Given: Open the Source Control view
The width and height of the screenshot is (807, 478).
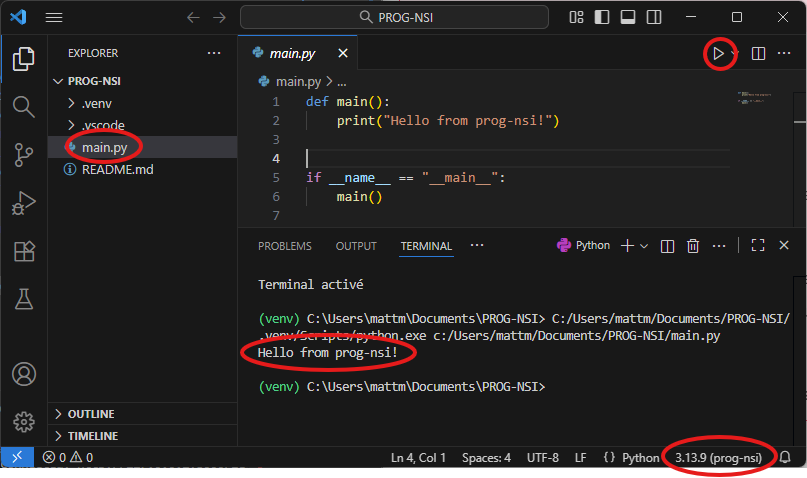Looking at the screenshot, I should 23,154.
